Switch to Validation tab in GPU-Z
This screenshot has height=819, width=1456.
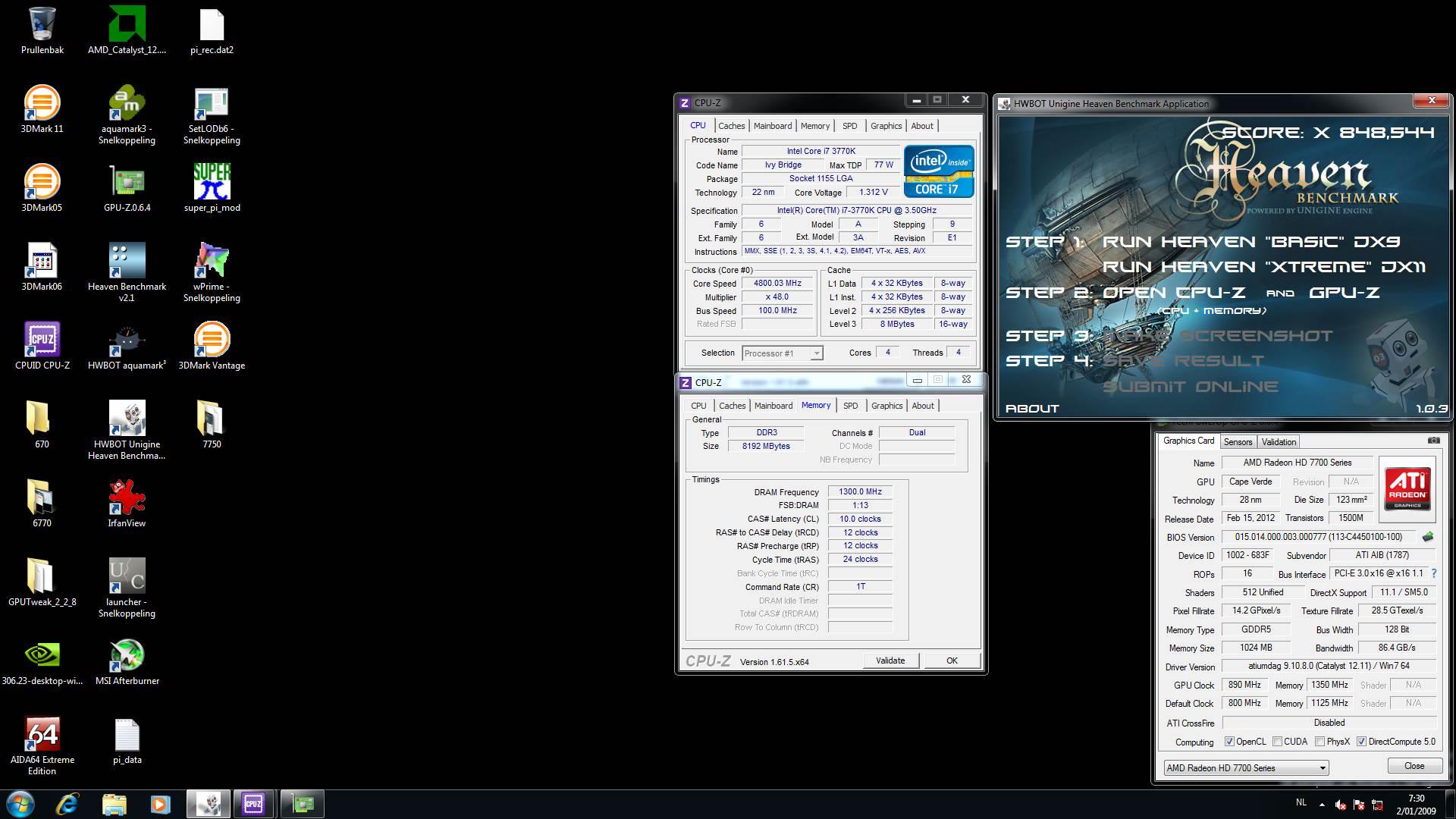tap(1279, 442)
